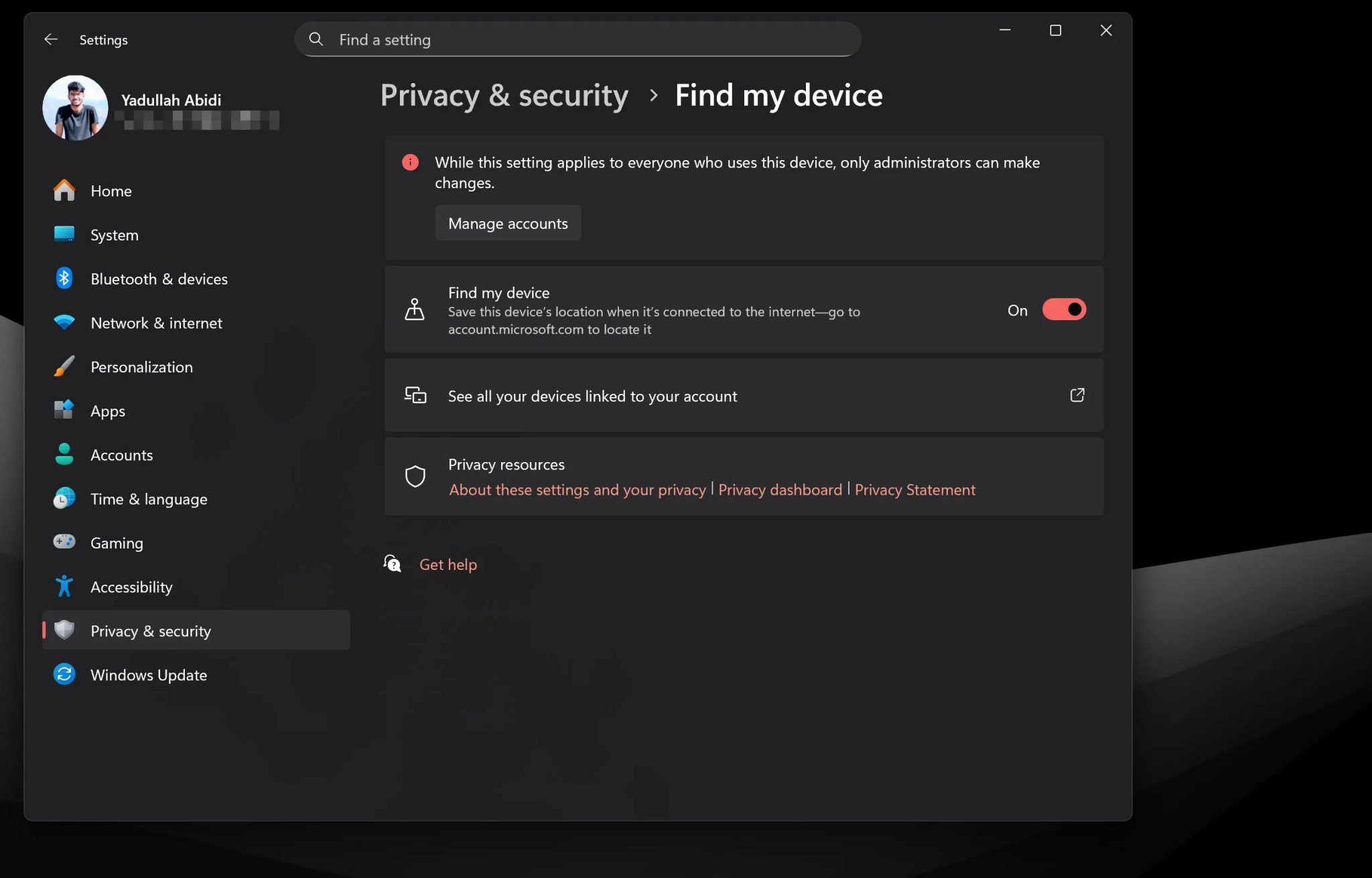
Task: Click the Personalization brush icon
Action: 64,366
